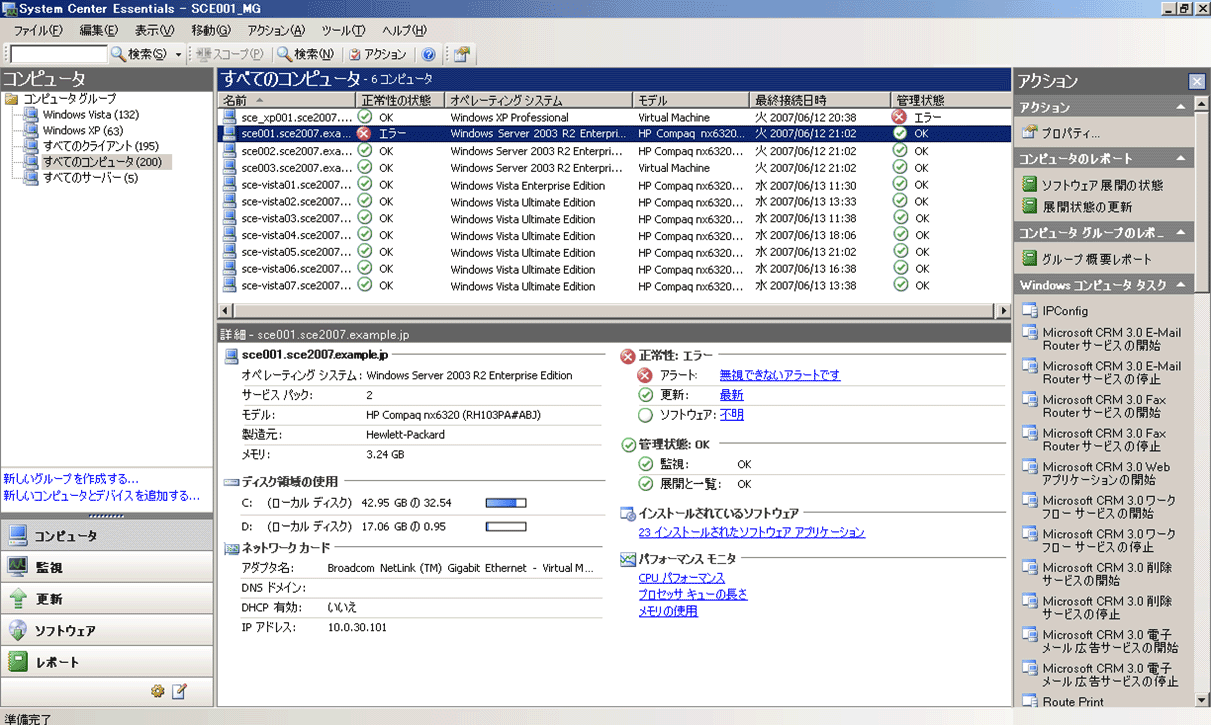
Task: Click the horizontal scrollbar of the computer list
Action: coord(614,310)
